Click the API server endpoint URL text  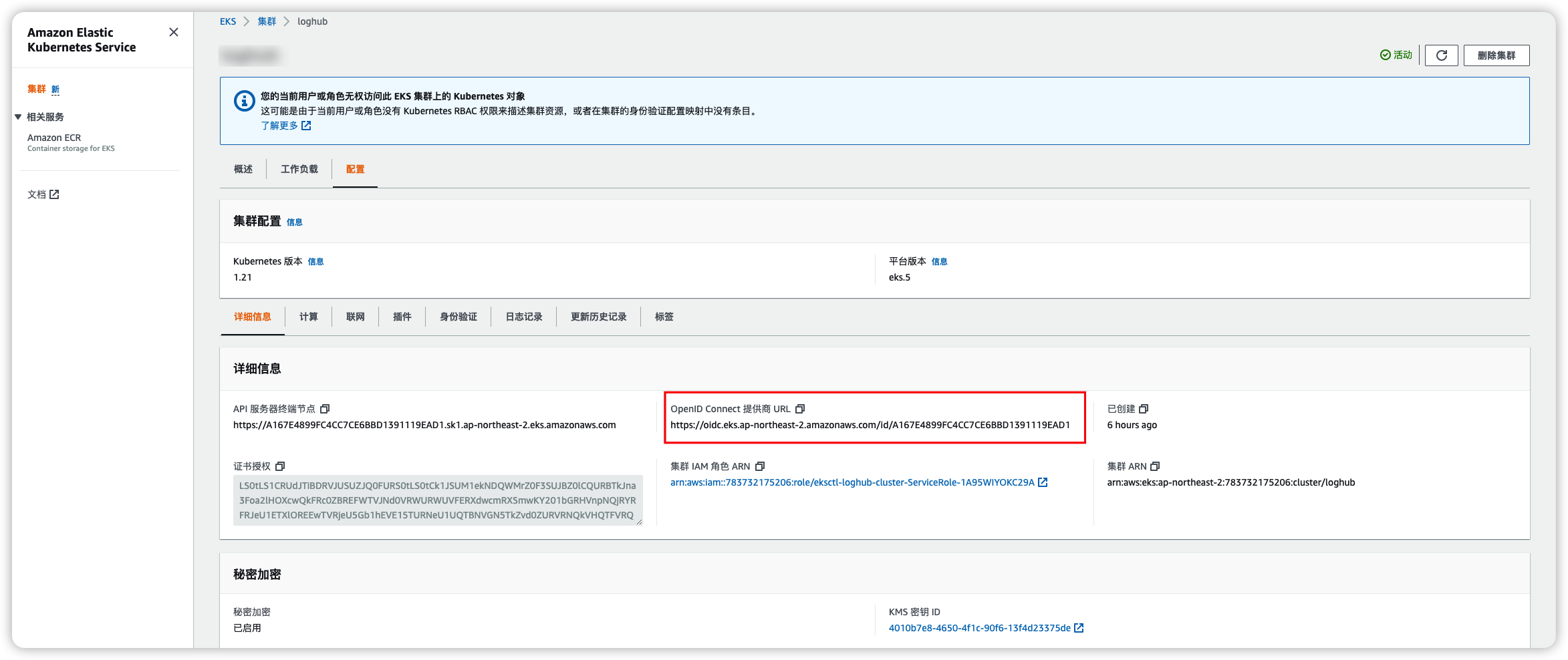click(424, 425)
